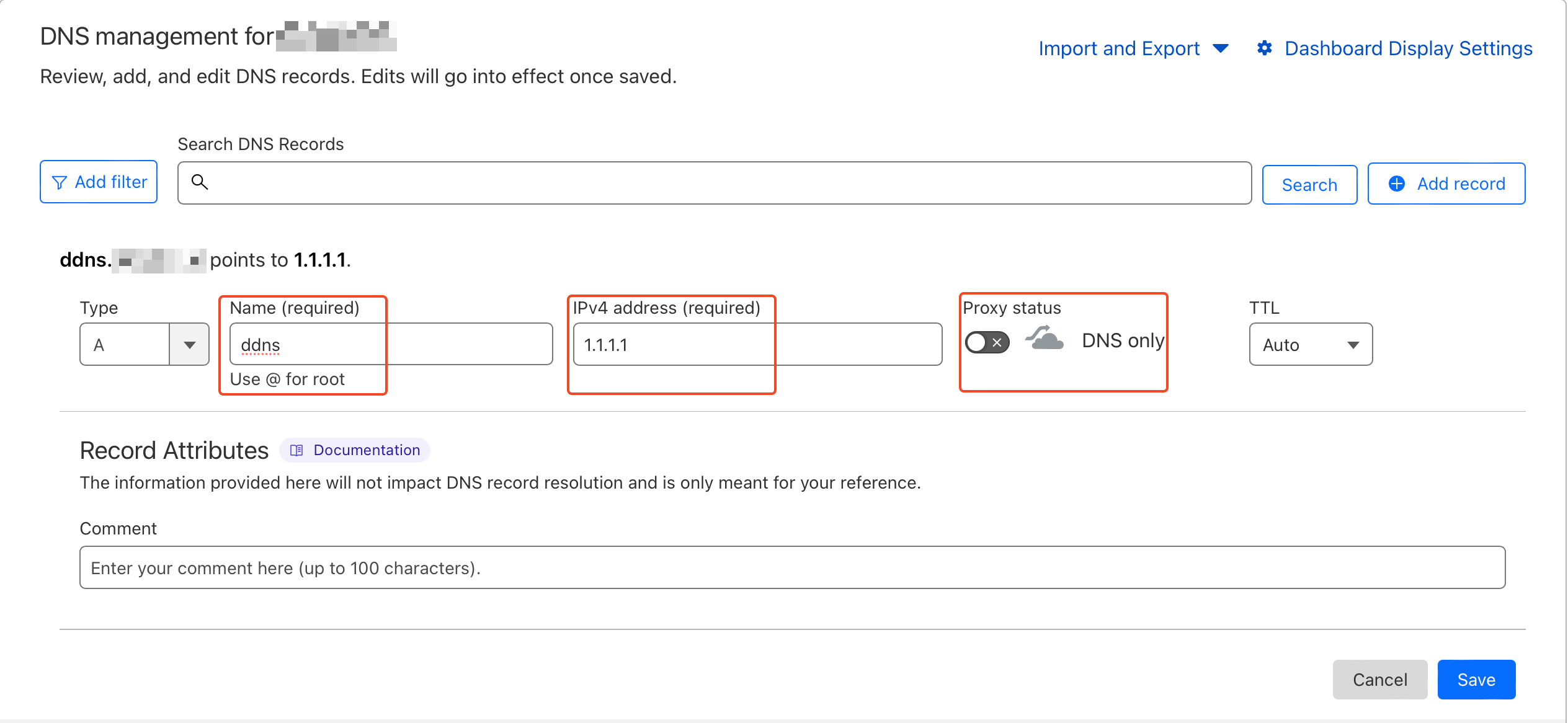Cancel editing the DNS record
The image size is (1568, 723).
pyautogui.click(x=1379, y=680)
